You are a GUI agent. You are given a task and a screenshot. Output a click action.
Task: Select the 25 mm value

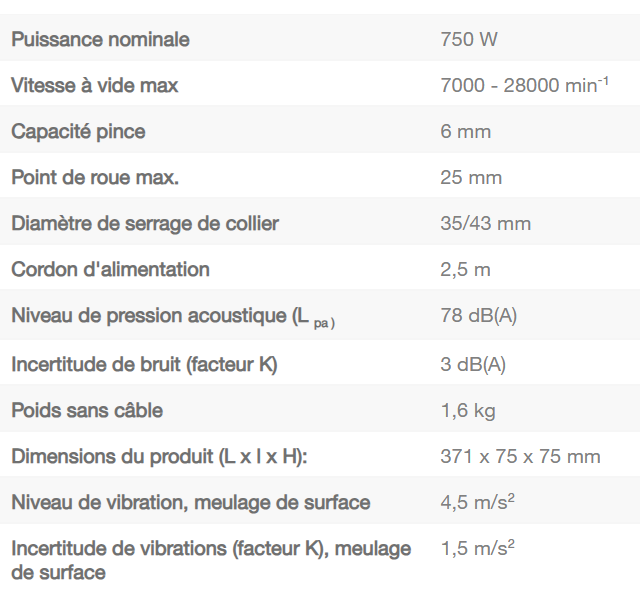pyautogui.click(x=471, y=178)
